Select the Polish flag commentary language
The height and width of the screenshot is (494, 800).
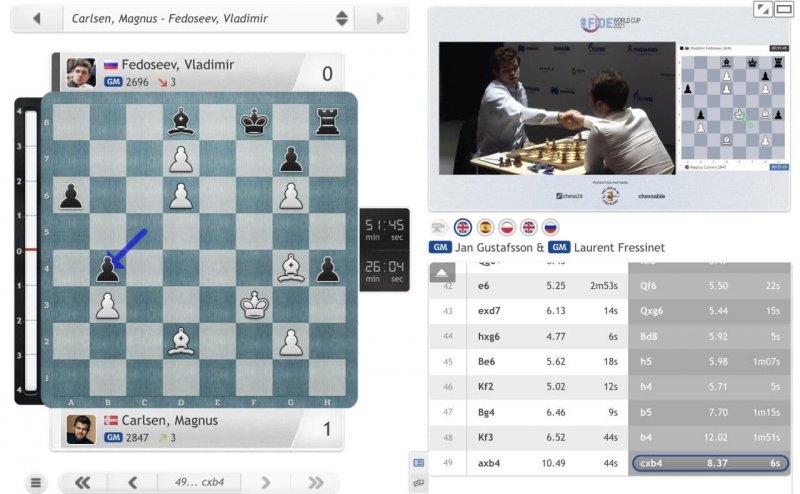click(x=507, y=227)
